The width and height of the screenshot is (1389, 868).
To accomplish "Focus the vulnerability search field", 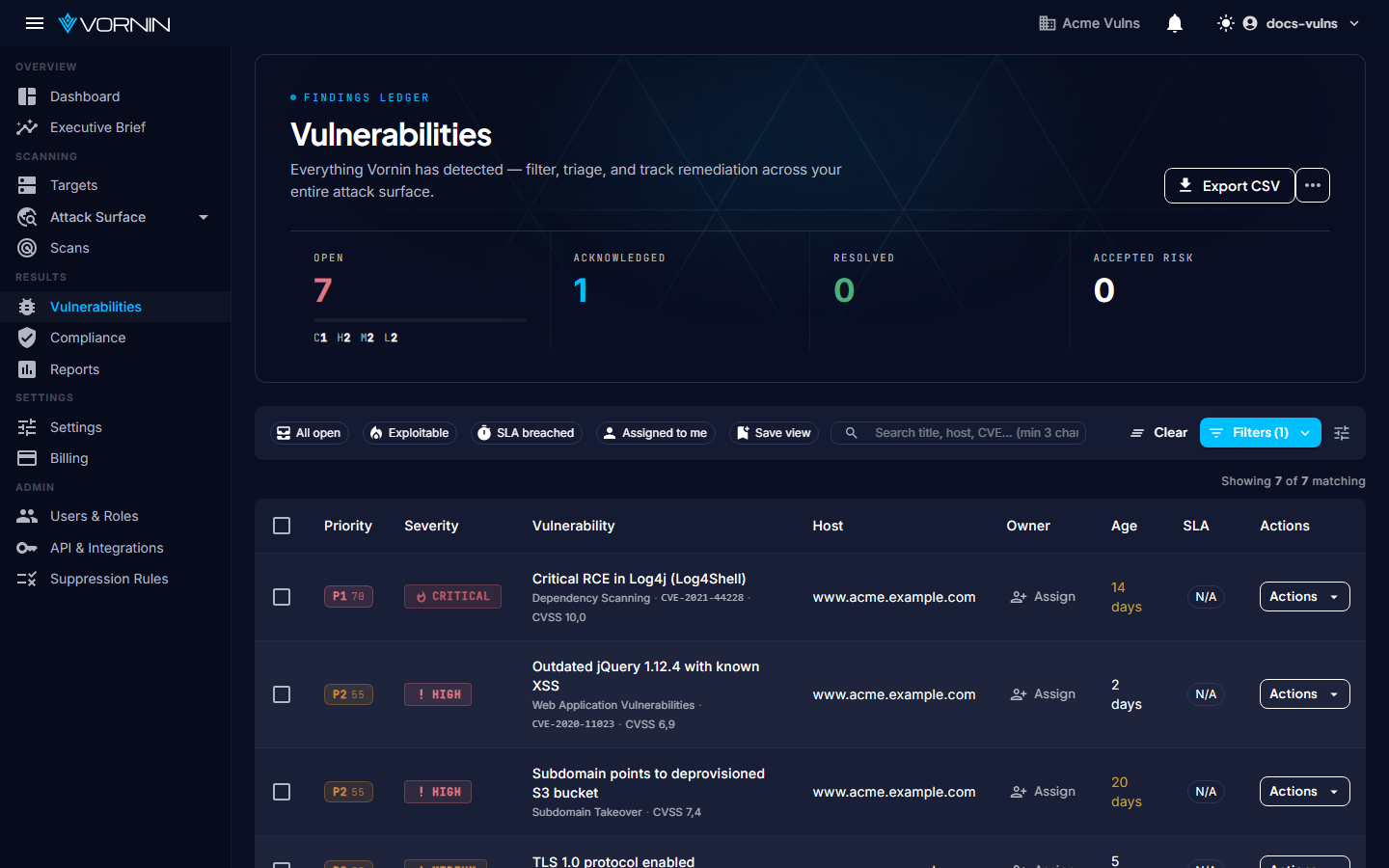I will tap(959, 433).
